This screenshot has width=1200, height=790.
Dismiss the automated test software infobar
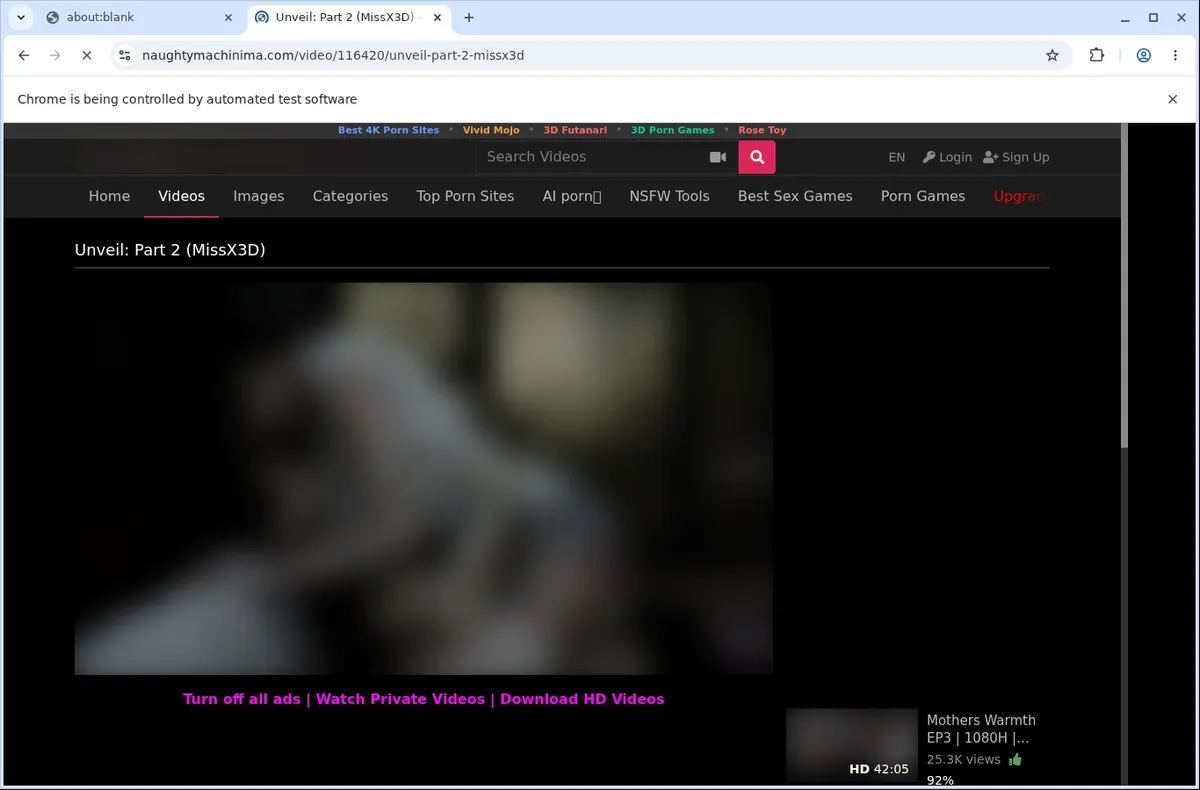click(1173, 99)
